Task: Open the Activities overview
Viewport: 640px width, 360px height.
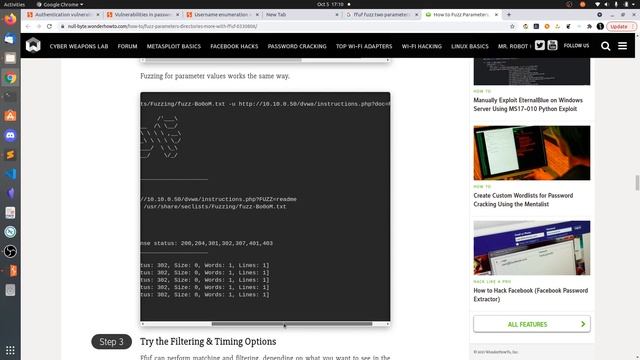Action: click(14, 4)
